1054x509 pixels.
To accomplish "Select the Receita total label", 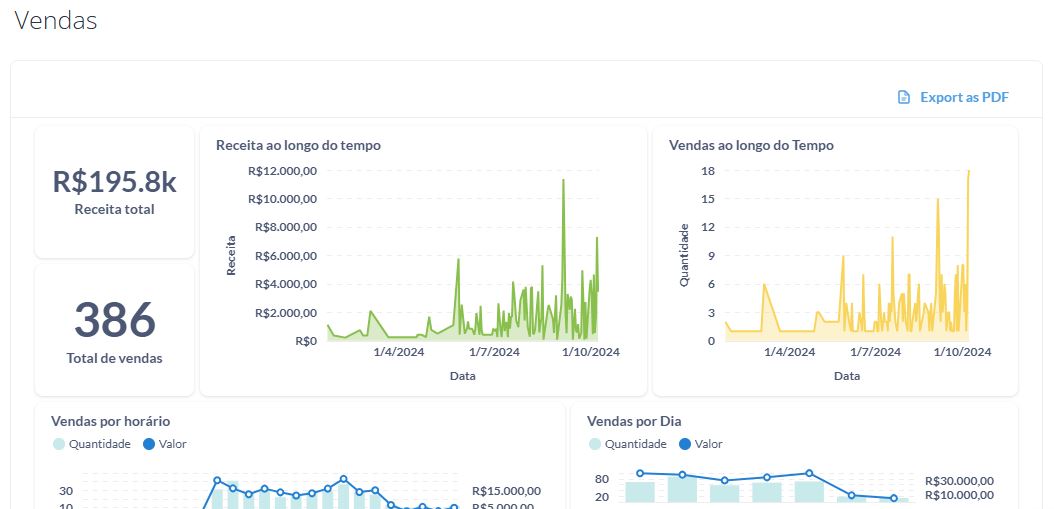I will (x=114, y=209).
